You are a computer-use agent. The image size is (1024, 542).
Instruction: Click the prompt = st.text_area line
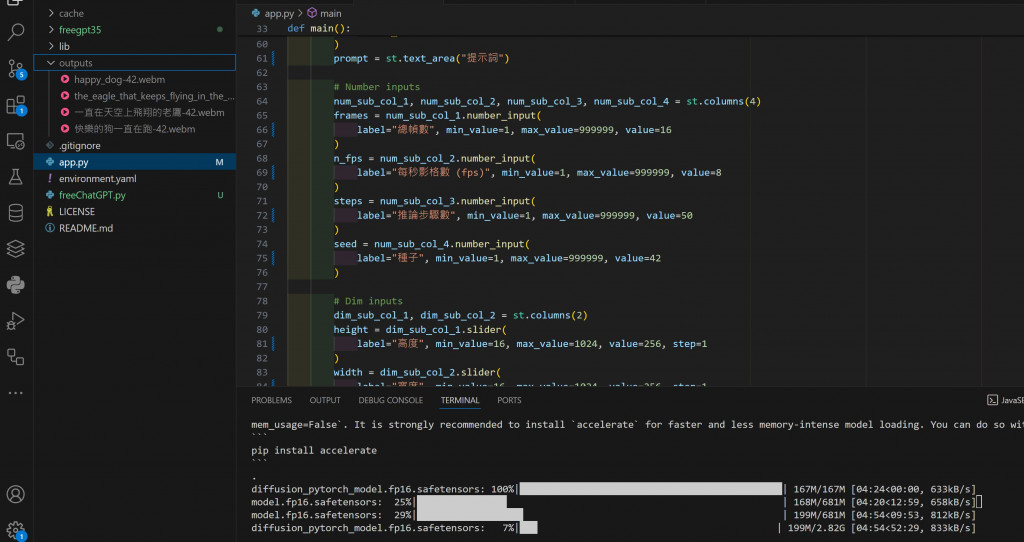[421, 58]
